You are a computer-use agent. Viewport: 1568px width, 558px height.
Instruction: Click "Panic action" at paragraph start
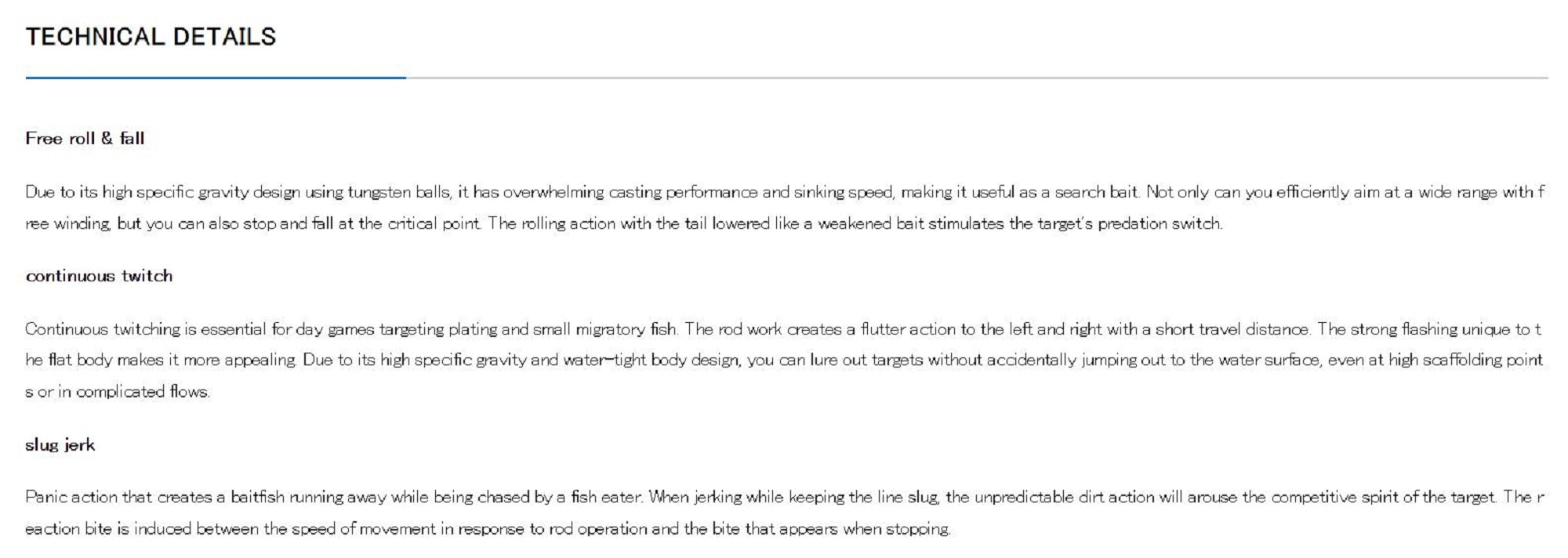(x=72, y=498)
